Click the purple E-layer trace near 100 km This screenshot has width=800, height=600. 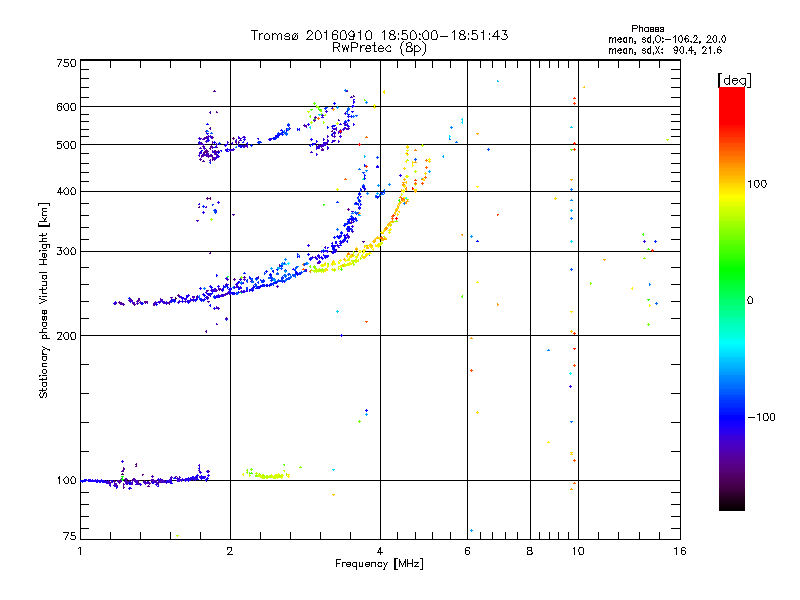[145, 480]
